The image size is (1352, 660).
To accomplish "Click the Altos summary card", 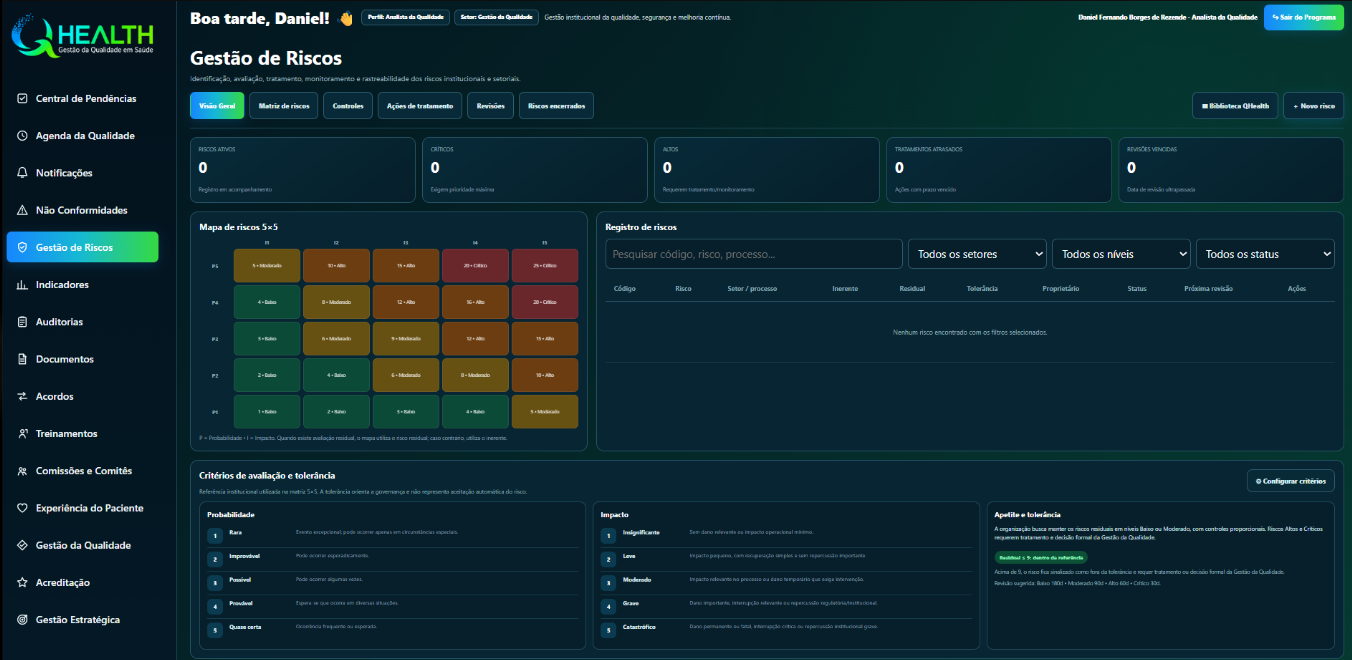I will tap(767, 170).
